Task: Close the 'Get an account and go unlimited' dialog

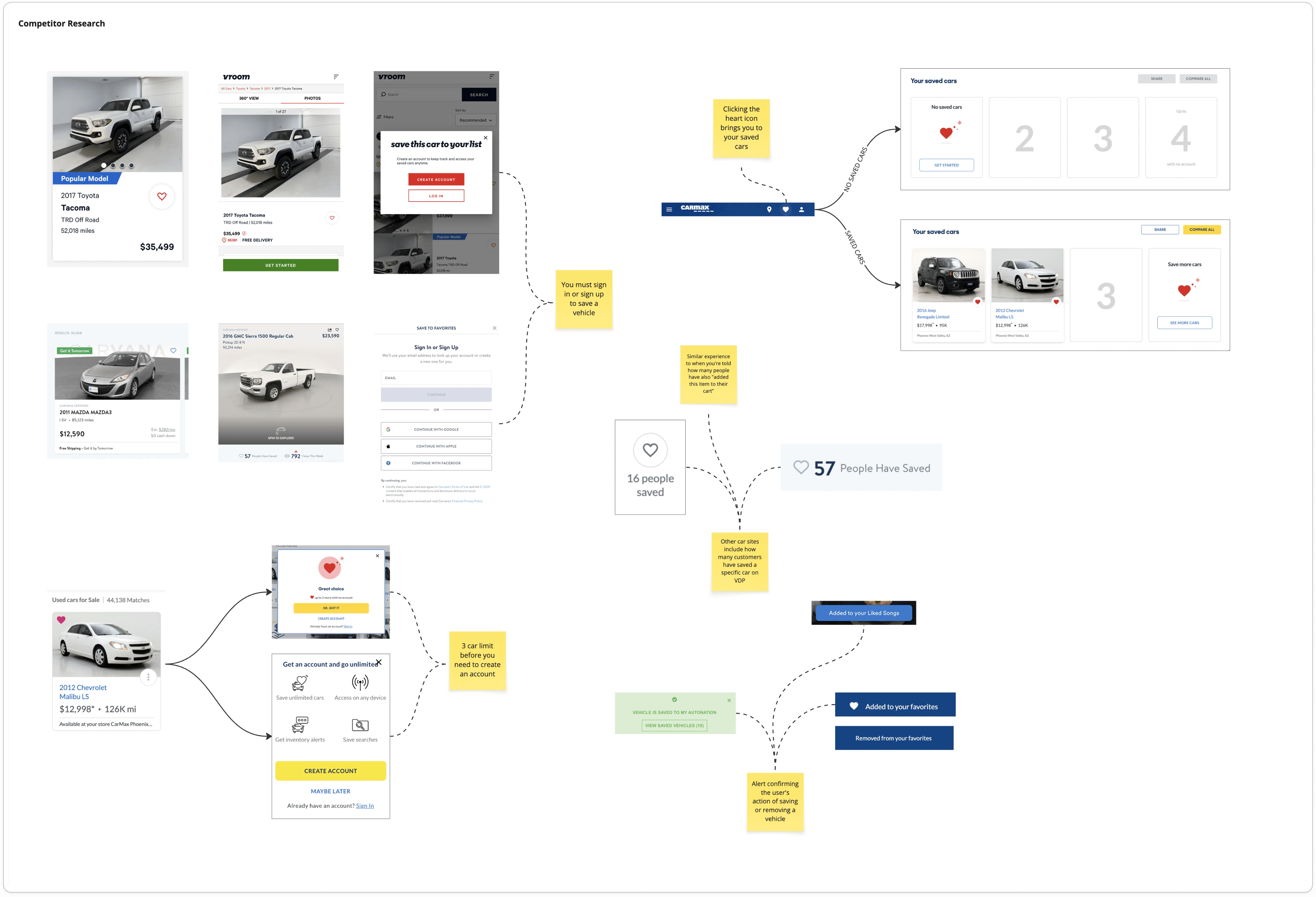Action: pyautogui.click(x=379, y=662)
